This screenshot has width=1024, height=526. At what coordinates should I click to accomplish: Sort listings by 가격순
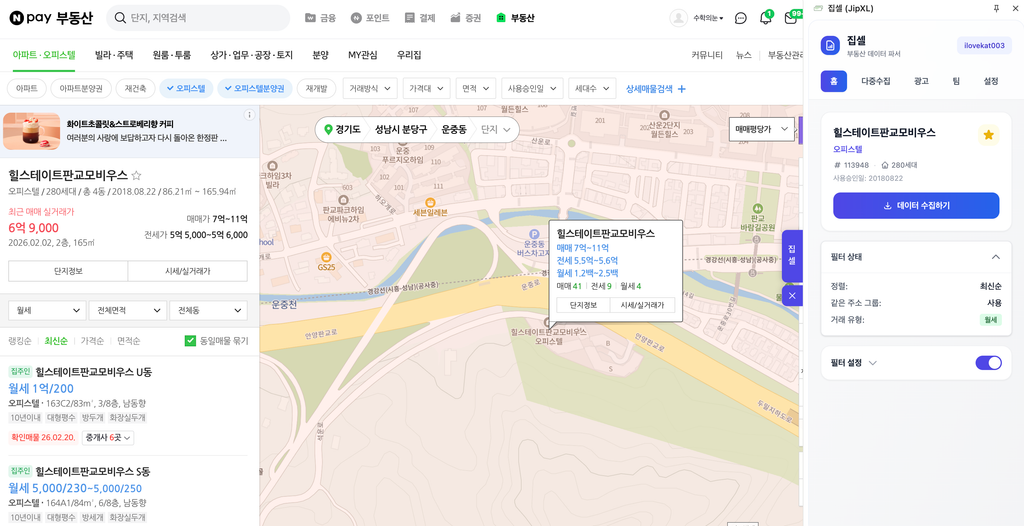[x=92, y=340]
